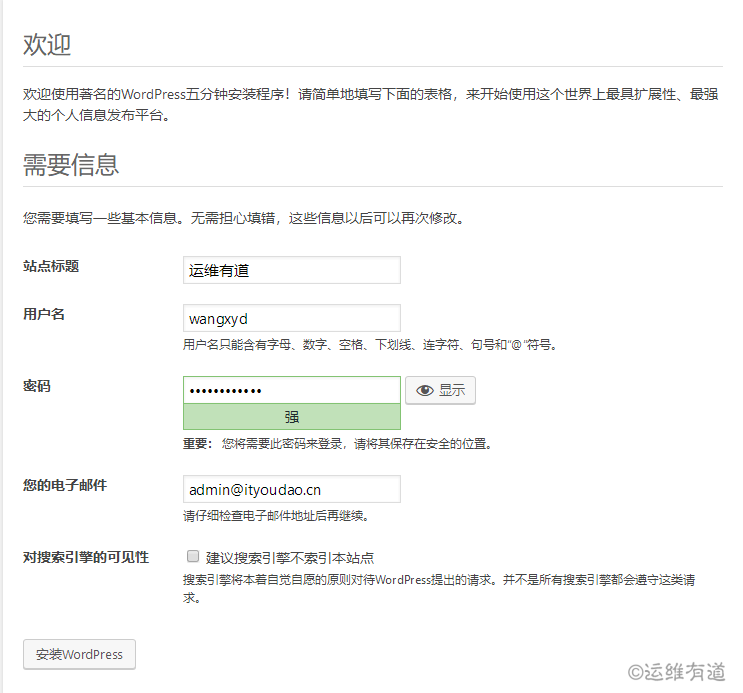Select the masked 密码 input field
Screen dimensions: 743x693
[x=291, y=390]
